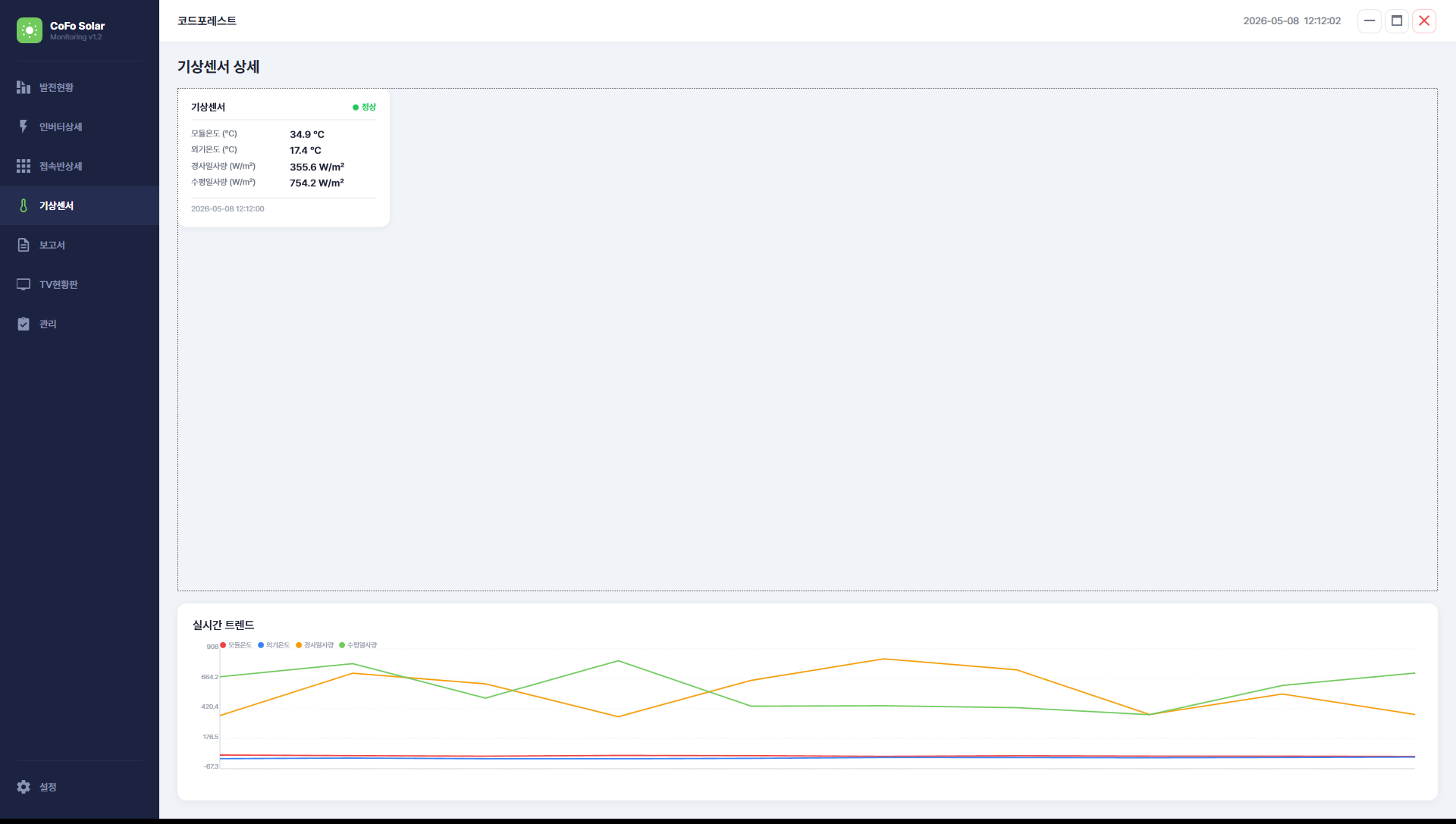The image size is (1456, 824).
Task: Click the 경사일사량 (W/m²) row label
Action: pyautogui.click(x=223, y=166)
